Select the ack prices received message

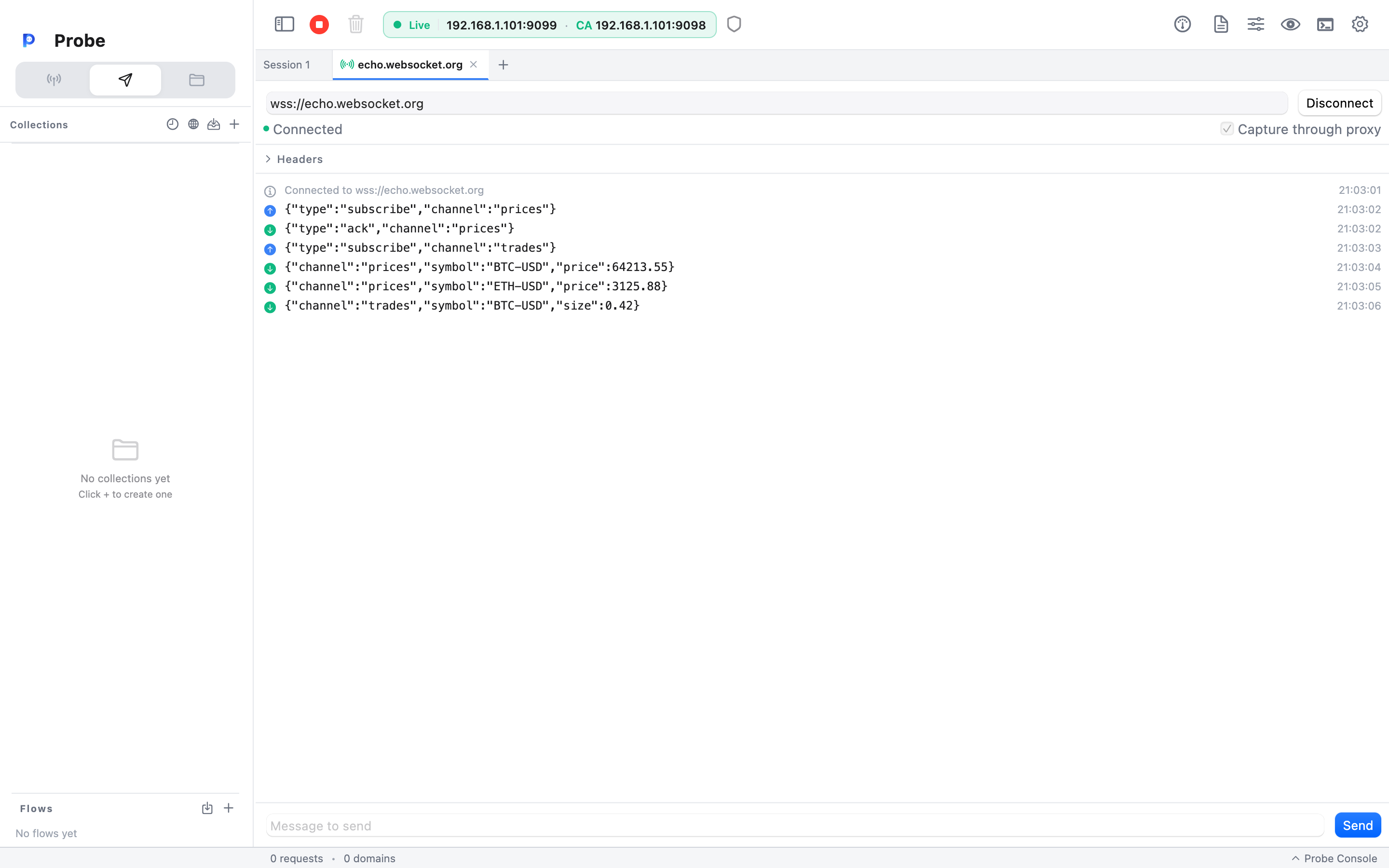click(822, 229)
